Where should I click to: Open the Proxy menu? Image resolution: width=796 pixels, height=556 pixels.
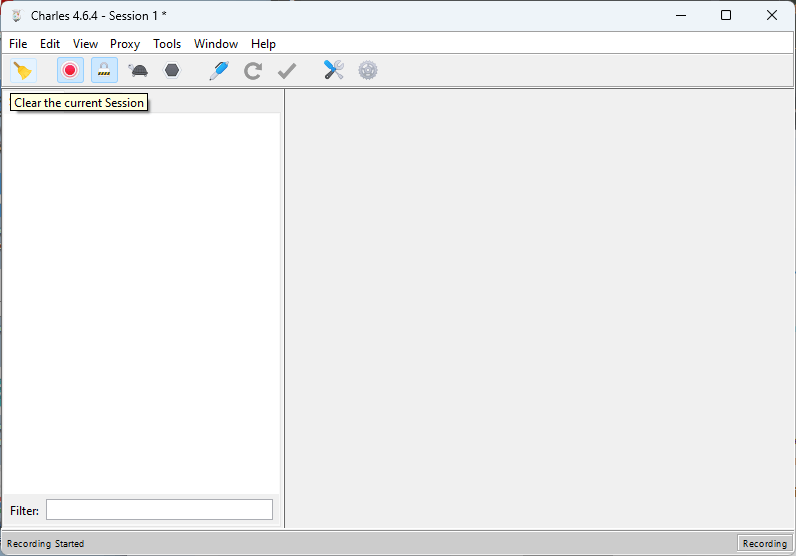click(x=125, y=44)
